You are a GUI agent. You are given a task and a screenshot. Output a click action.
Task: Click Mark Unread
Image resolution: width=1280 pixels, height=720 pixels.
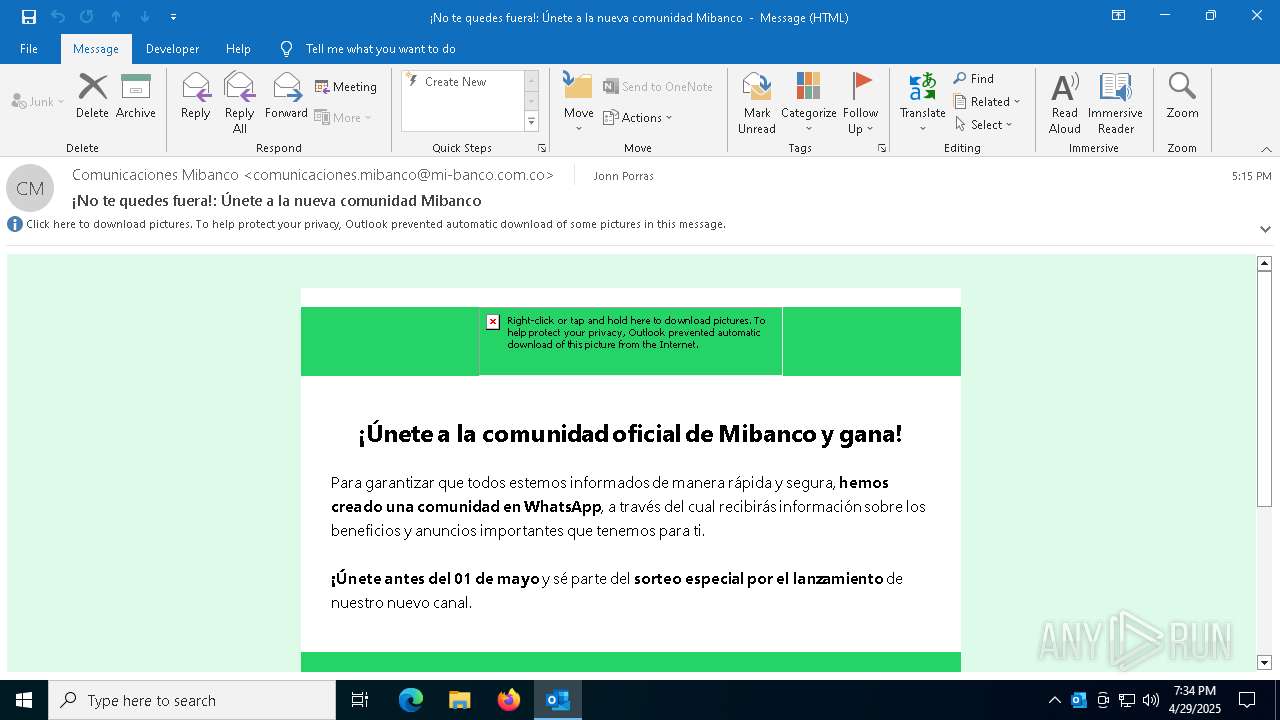click(x=757, y=103)
